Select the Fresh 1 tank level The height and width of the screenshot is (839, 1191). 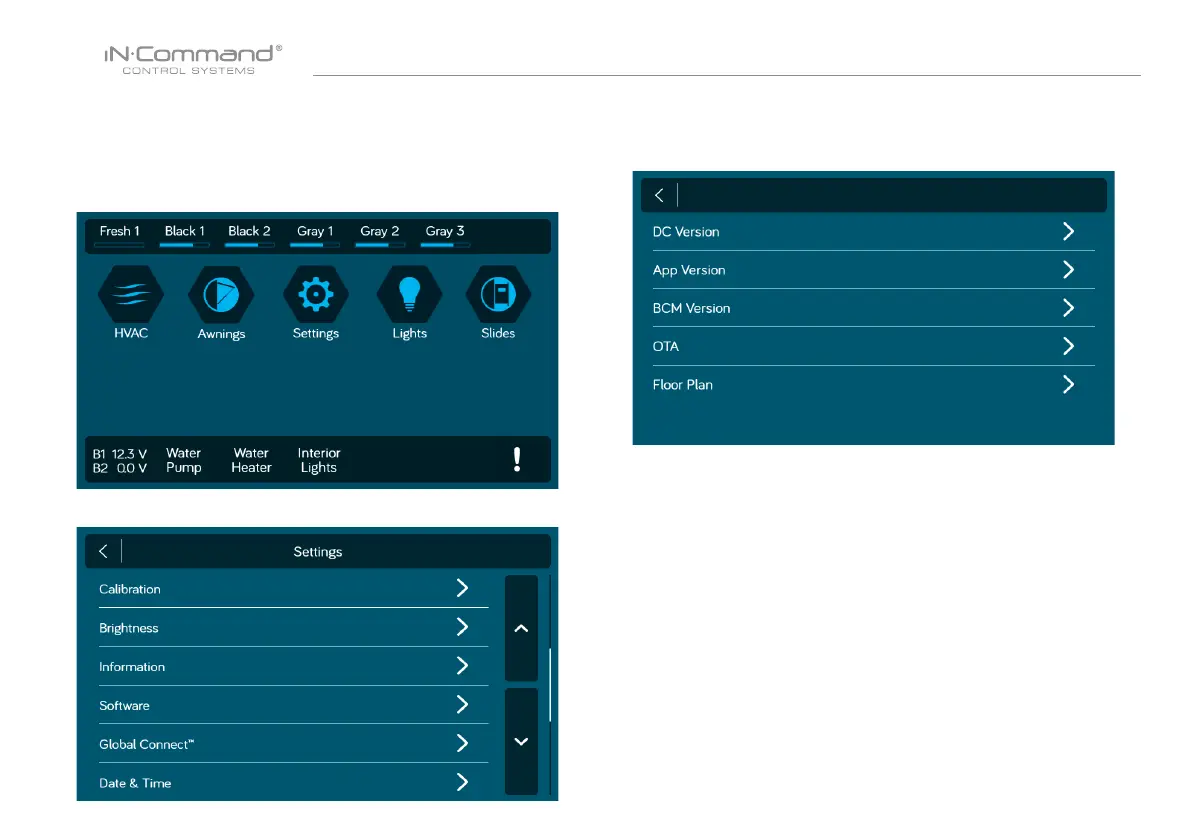click(x=119, y=235)
